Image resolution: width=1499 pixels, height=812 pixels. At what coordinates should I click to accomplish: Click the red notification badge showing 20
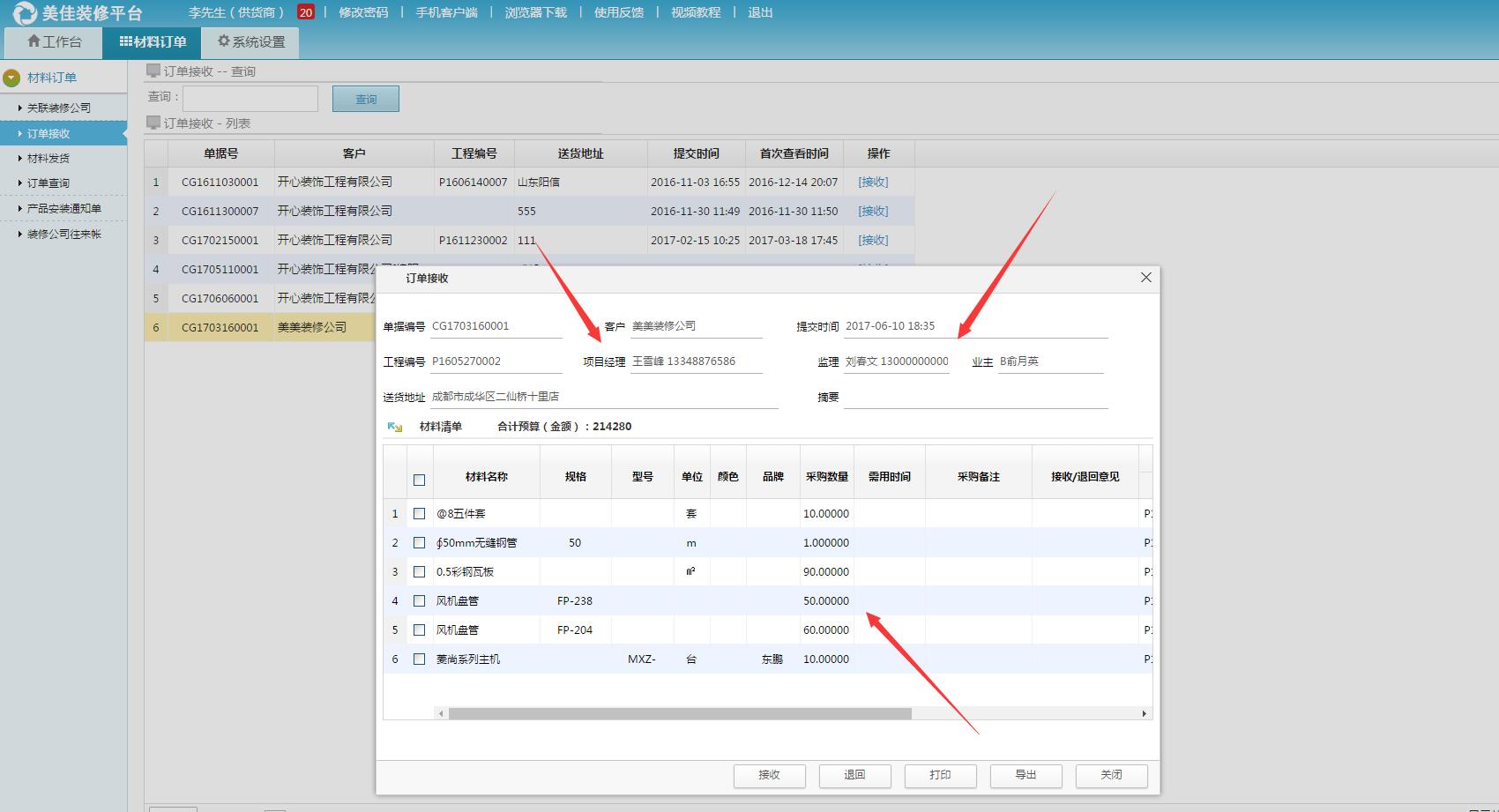(305, 12)
